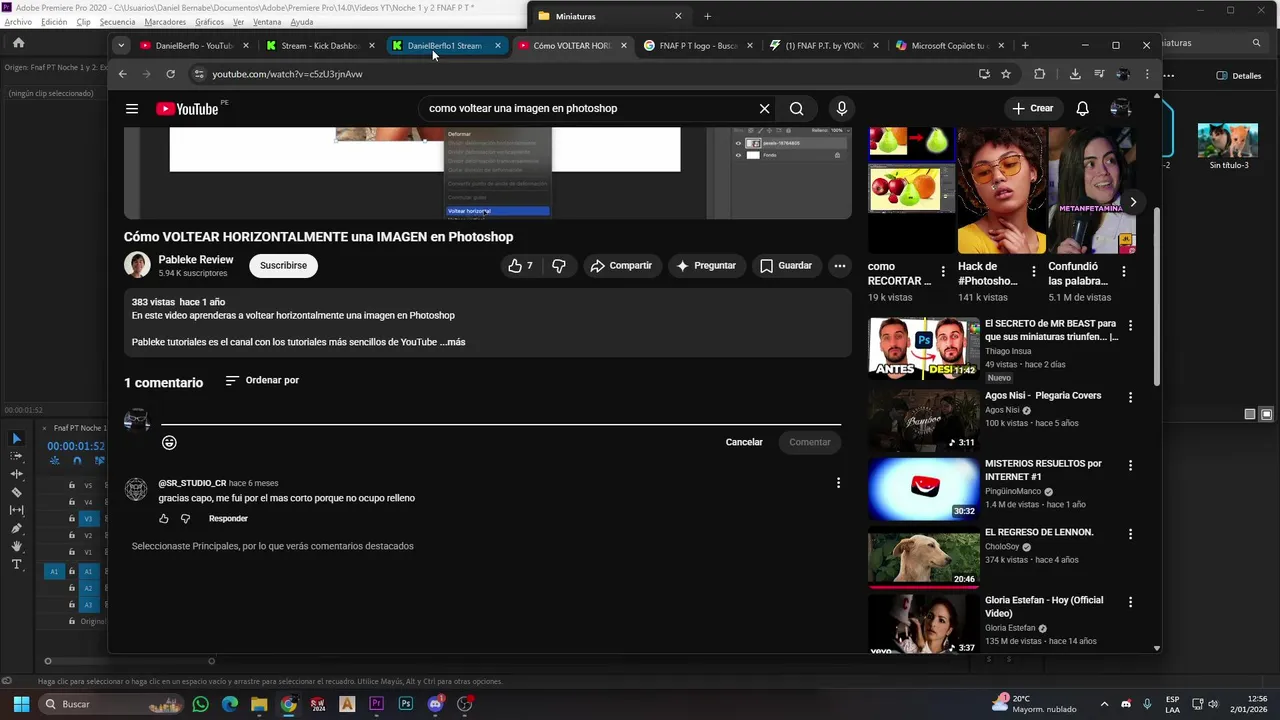Screen dimensions: 1280x720
Task: Switch to Stream - Kick Dashboard tab
Action: point(319,45)
